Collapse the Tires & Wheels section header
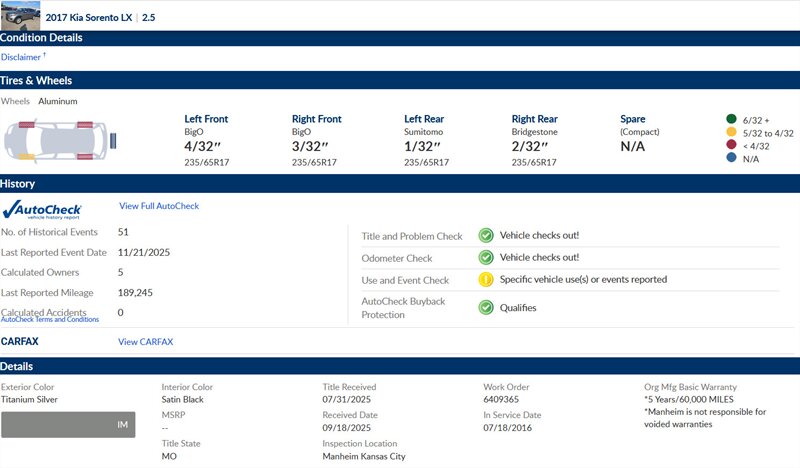The image size is (800, 468). pyautogui.click(x=400, y=80)
